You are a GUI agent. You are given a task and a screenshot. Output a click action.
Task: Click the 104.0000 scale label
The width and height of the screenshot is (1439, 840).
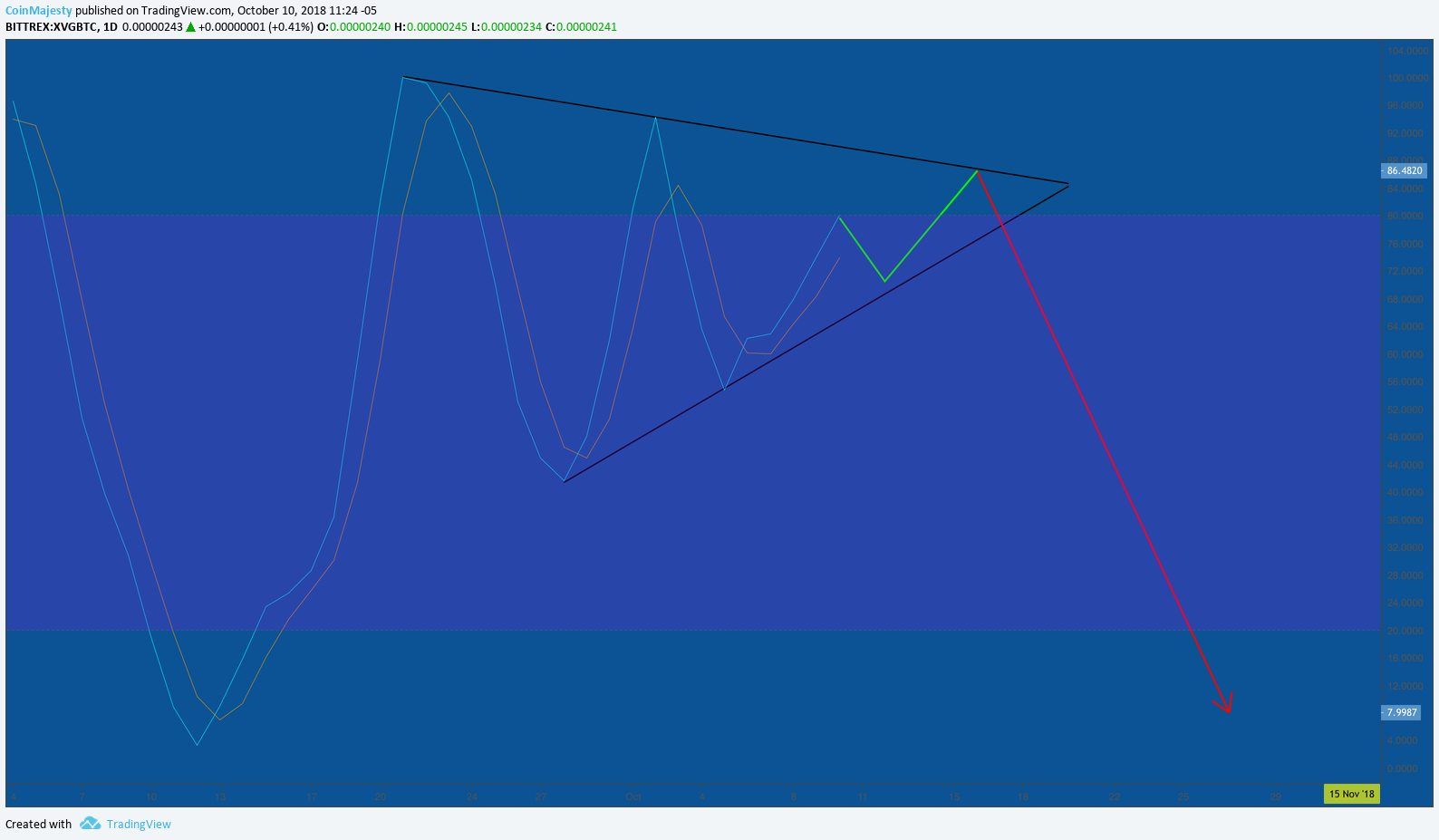1407,51
